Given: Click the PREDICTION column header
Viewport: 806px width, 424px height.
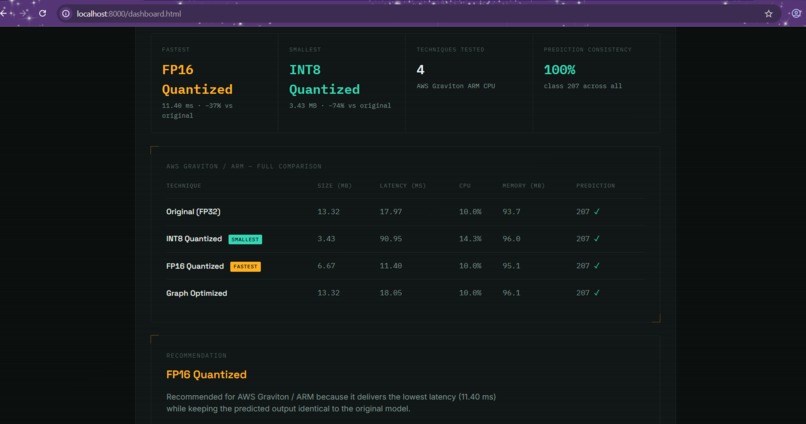Looking at the screenshot, I should pyautogui.click(x=595, y=186).
